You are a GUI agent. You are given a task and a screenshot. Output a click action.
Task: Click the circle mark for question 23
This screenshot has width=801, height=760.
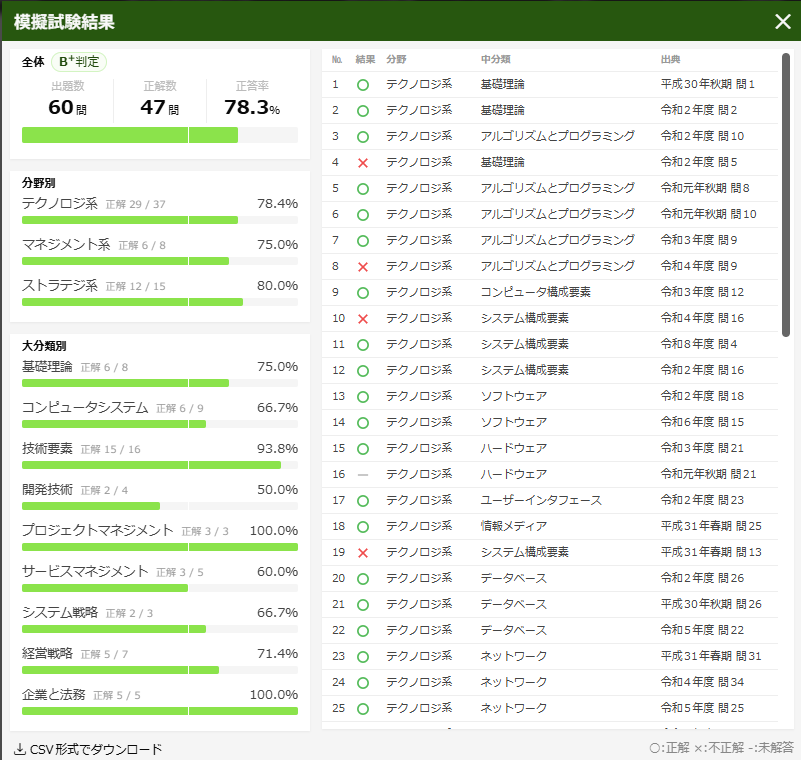pyautogui.click(x=363, y=657)
